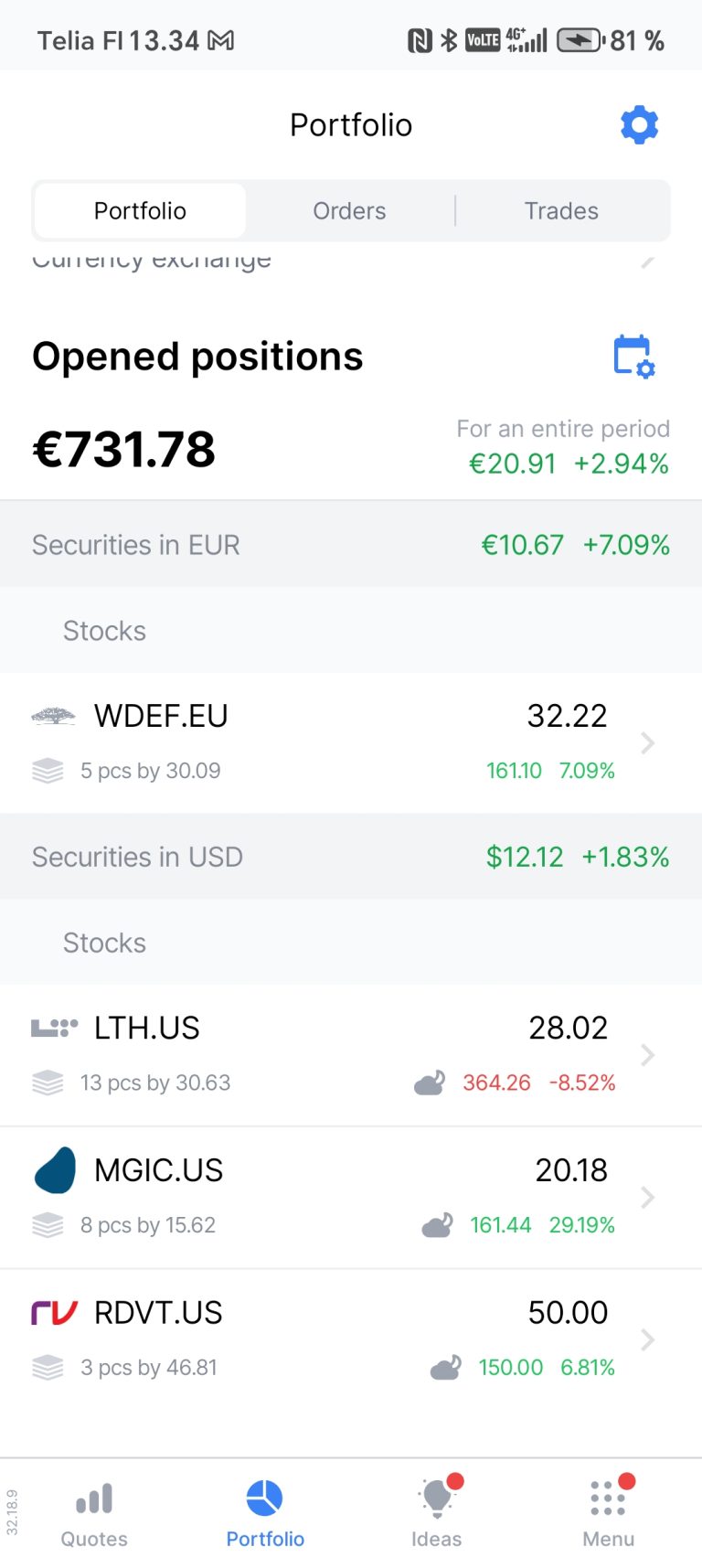Open Quotes from the bottom navigation
Image resolution: width=702 pixels, height=1568 pixels.
tap(94, 1515)
